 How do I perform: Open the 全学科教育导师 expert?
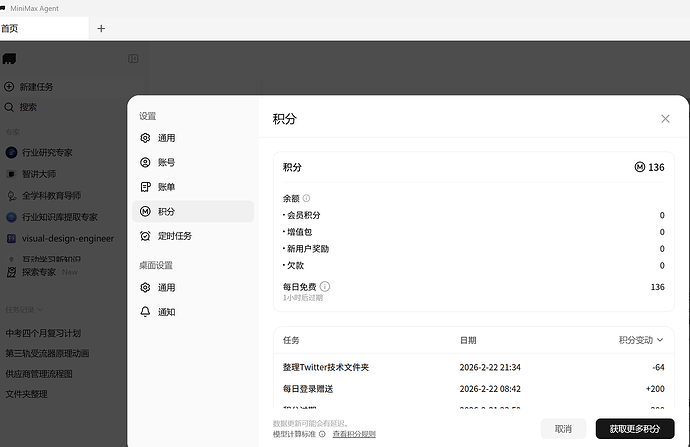(x=51, y=195)
